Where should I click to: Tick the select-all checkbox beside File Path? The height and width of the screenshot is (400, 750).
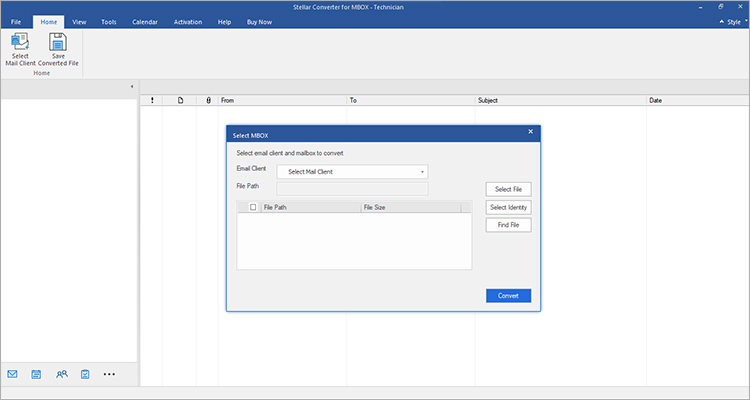click(253, 207)
